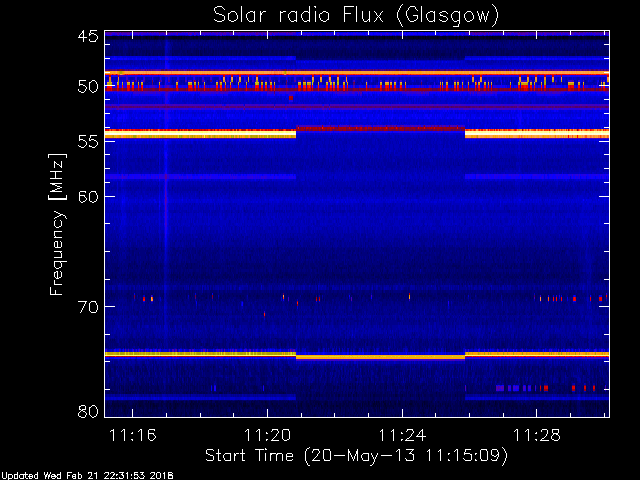Click the 80 frequency tick label
This screenshot has width=640, height=480.
pyautogui.click(x=88, y=411)
